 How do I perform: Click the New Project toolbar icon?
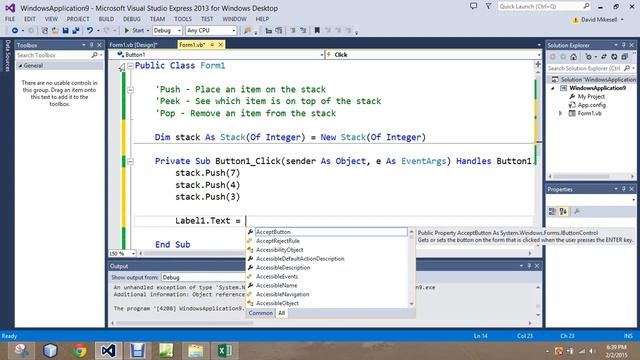click(x=45, y=31)
